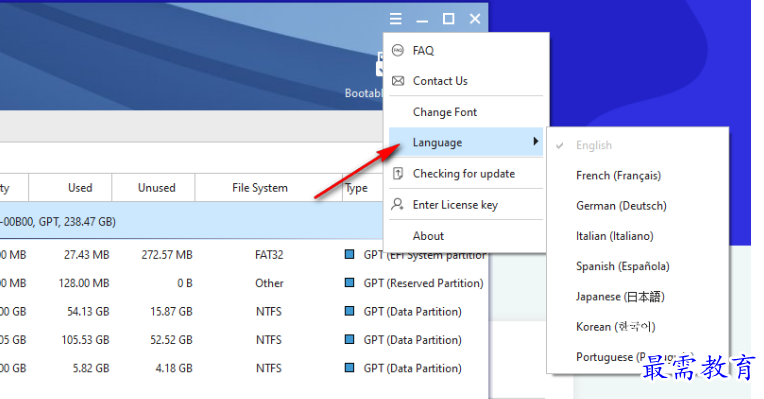Image resolution: width=764 pixels, height=399 pixels.
Task: Click the Other file system cell
Action: (269, 283)
